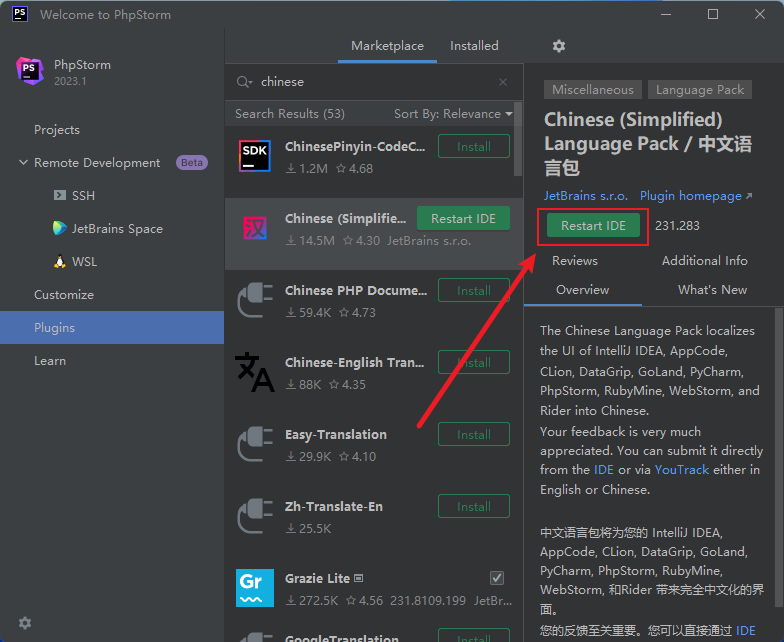This screenshot has height=642, width=784.
Task: Click the plugin list scrollbar
Action: point(518,140)
